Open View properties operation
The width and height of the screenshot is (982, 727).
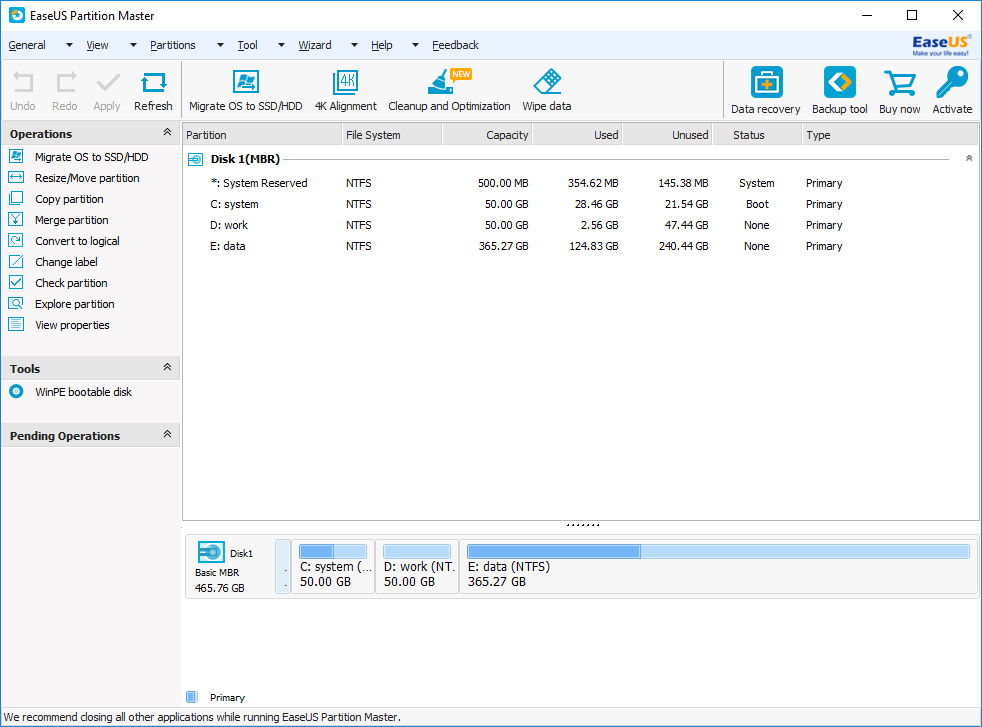[x=72, y=325]
